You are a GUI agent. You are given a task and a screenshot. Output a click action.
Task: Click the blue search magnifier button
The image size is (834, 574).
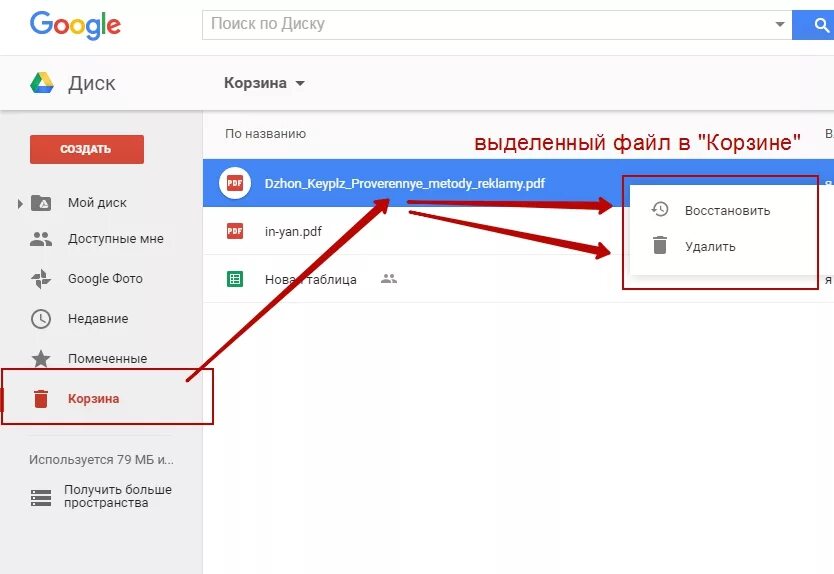point(814,24)
